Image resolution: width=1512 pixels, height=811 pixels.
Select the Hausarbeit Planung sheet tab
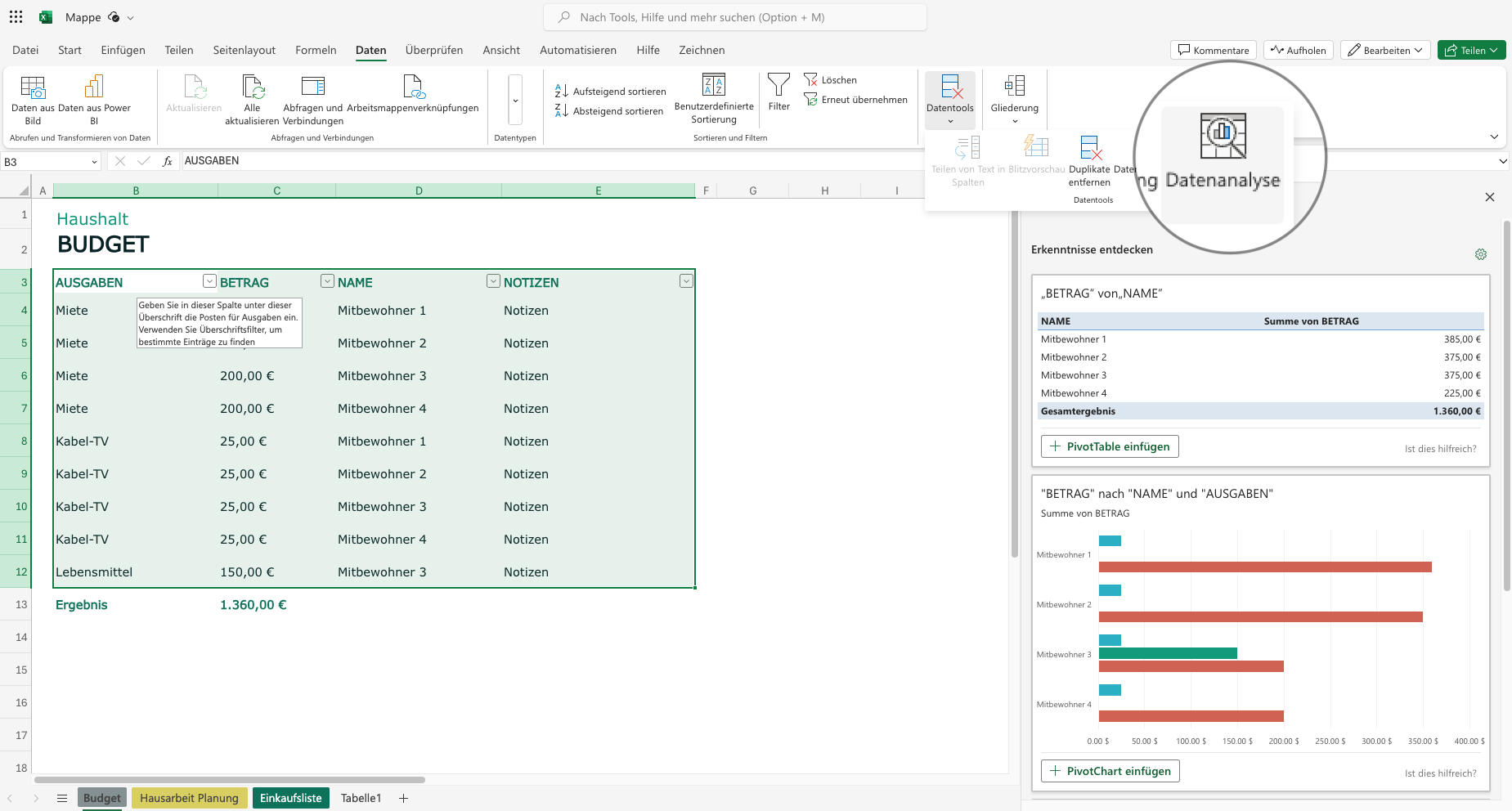point(189,798)
